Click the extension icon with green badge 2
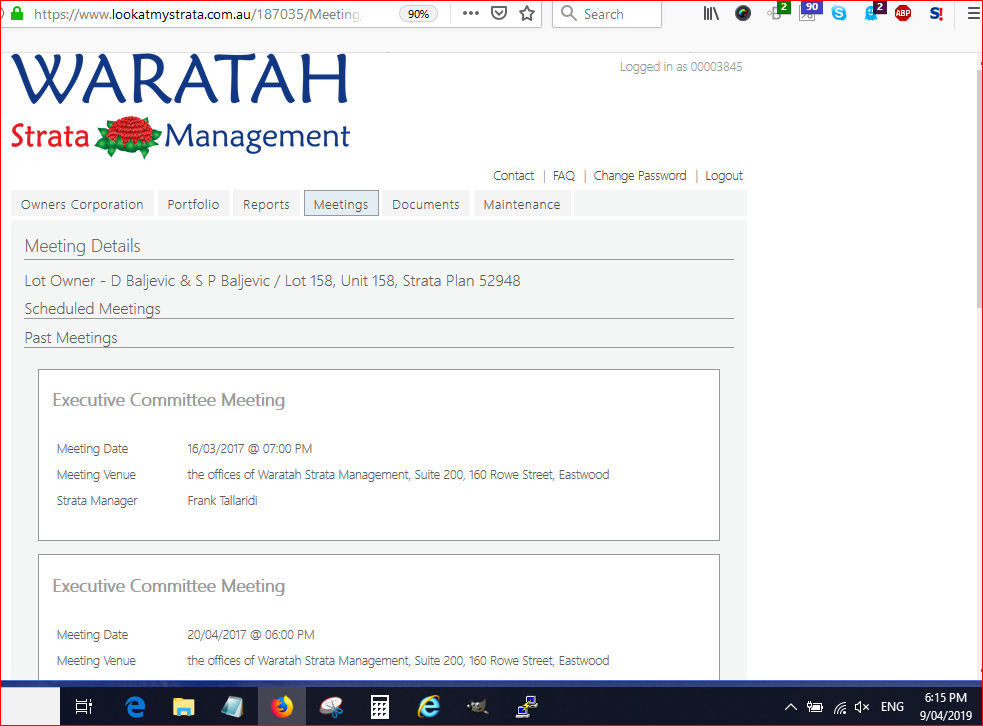The width and height of the screenshot is (983, 726). click(x=777, y=11)
